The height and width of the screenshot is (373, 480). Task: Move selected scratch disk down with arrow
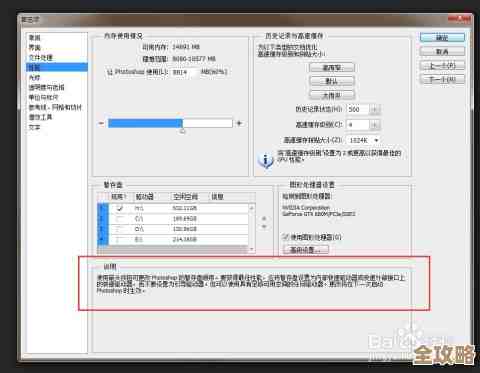coord(264,227)
